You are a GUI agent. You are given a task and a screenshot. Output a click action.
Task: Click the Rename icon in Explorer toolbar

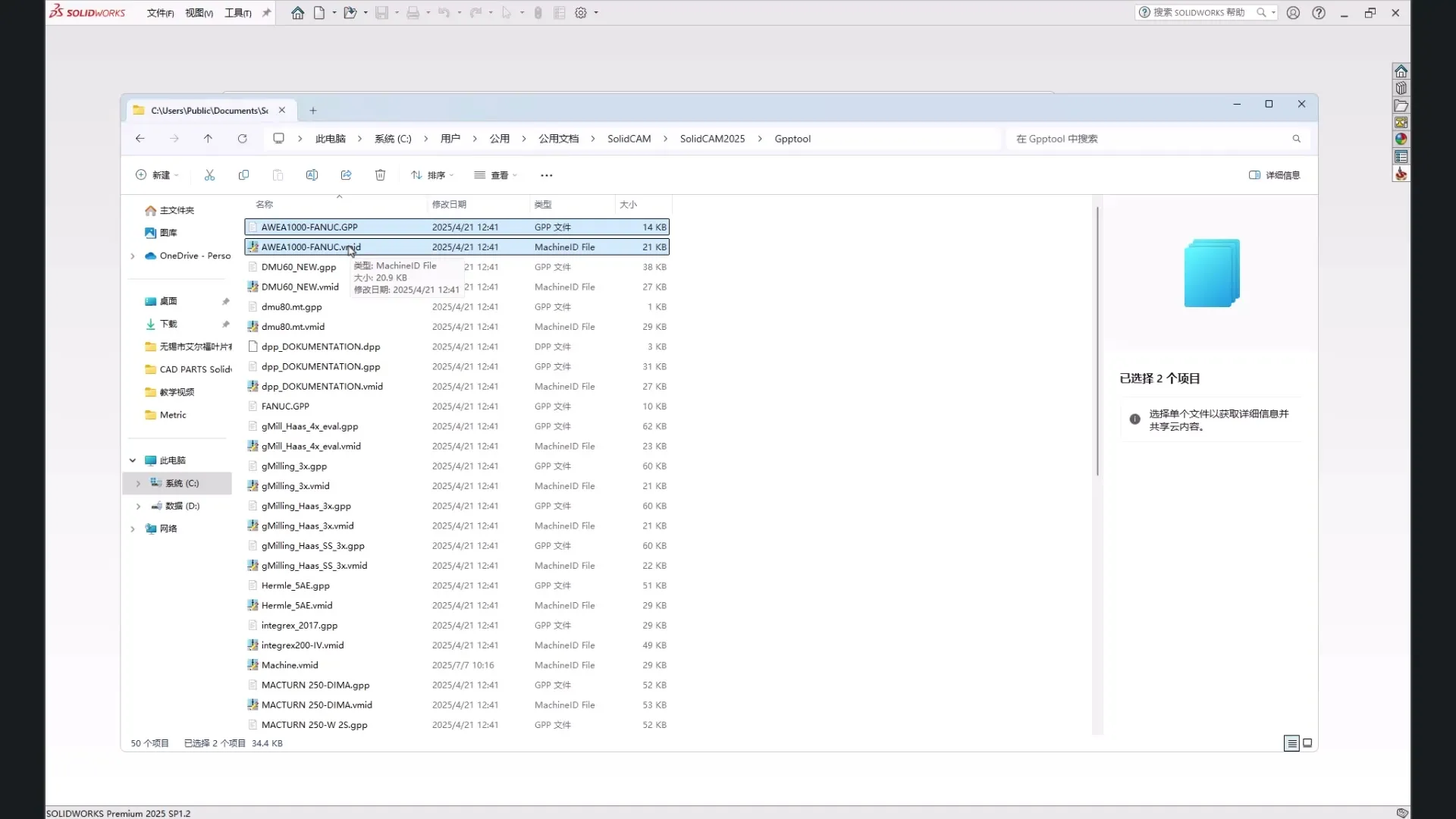[x=312, y=175]
